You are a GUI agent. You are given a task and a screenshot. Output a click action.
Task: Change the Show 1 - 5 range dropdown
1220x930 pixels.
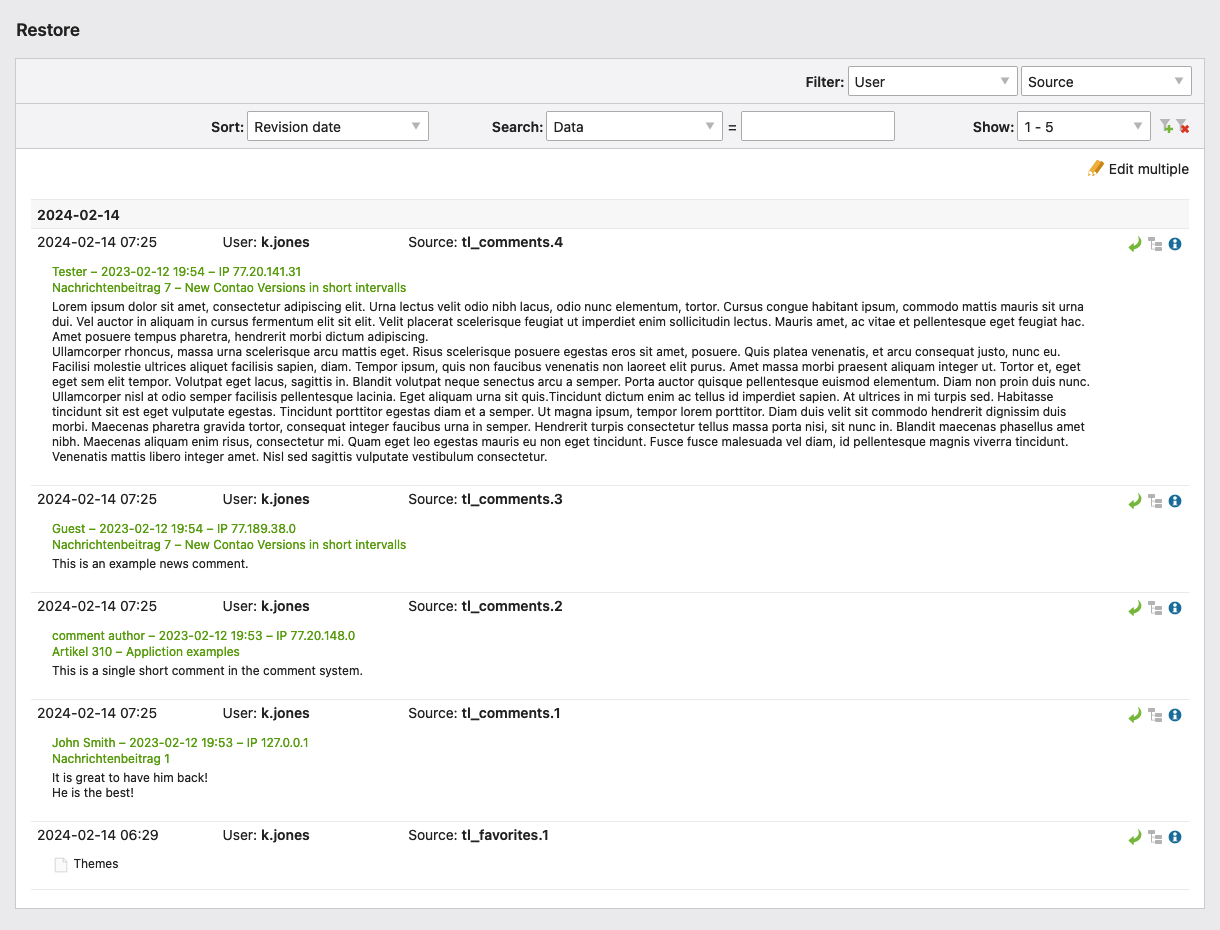(1084, 127)
